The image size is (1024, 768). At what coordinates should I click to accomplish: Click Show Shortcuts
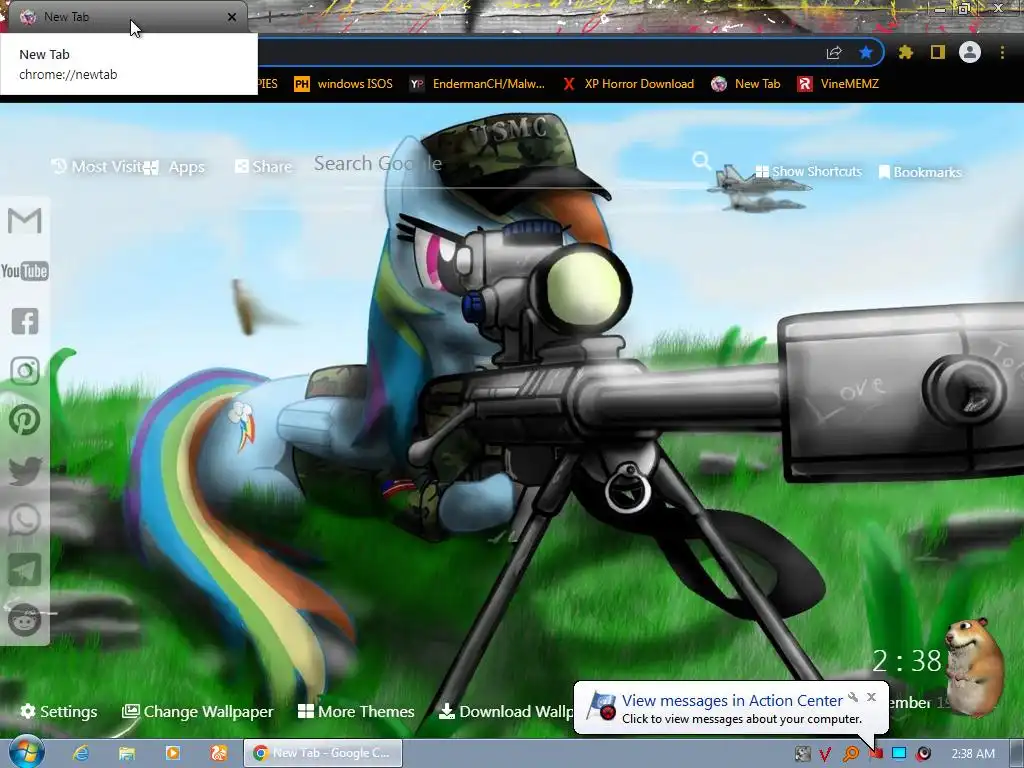tap(808, 172)
